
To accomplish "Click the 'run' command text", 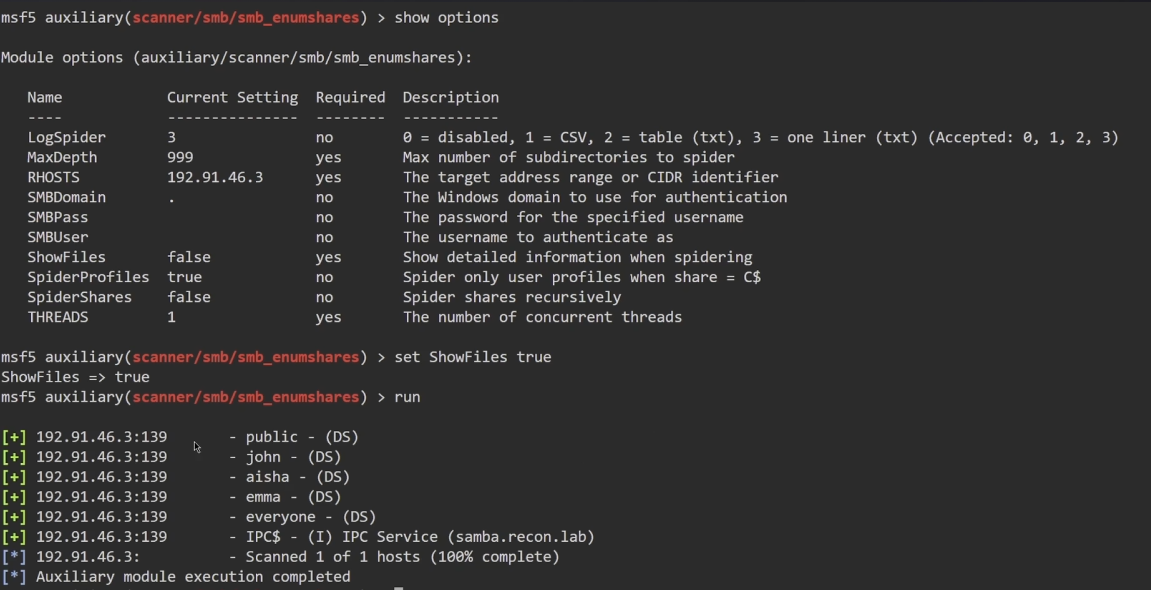I will pyautogui.click(x=407, y=397).
